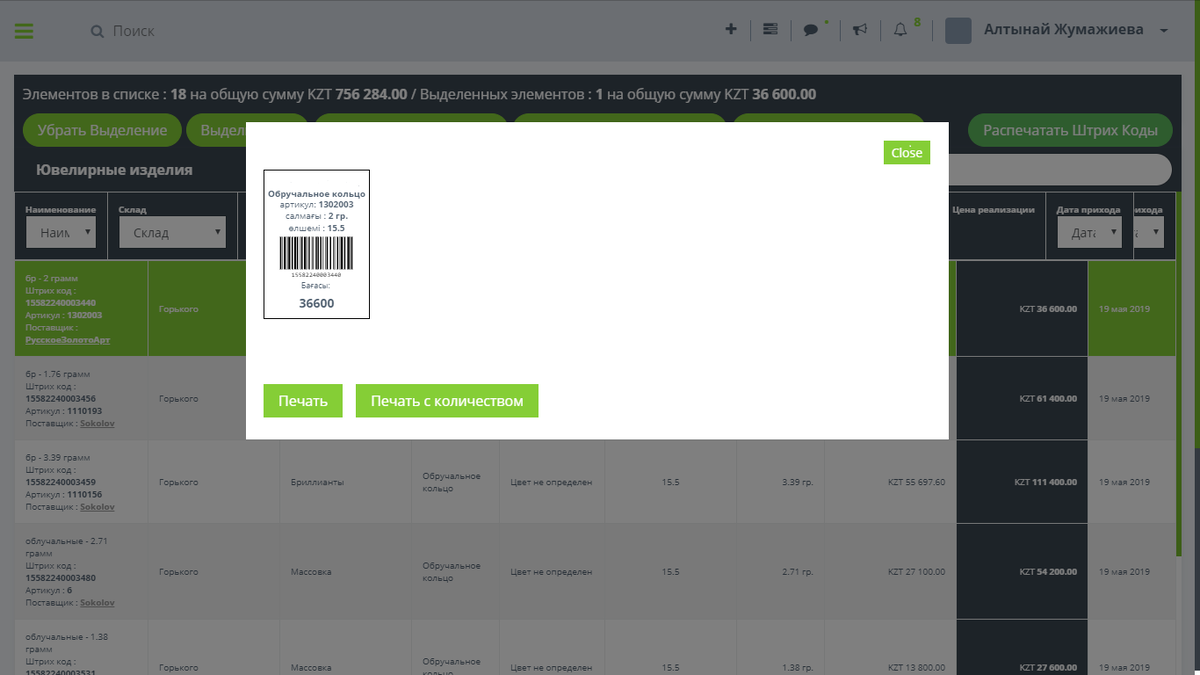Open the list view icon
Screen dimensions: 1200x675
tap(770, 30)
